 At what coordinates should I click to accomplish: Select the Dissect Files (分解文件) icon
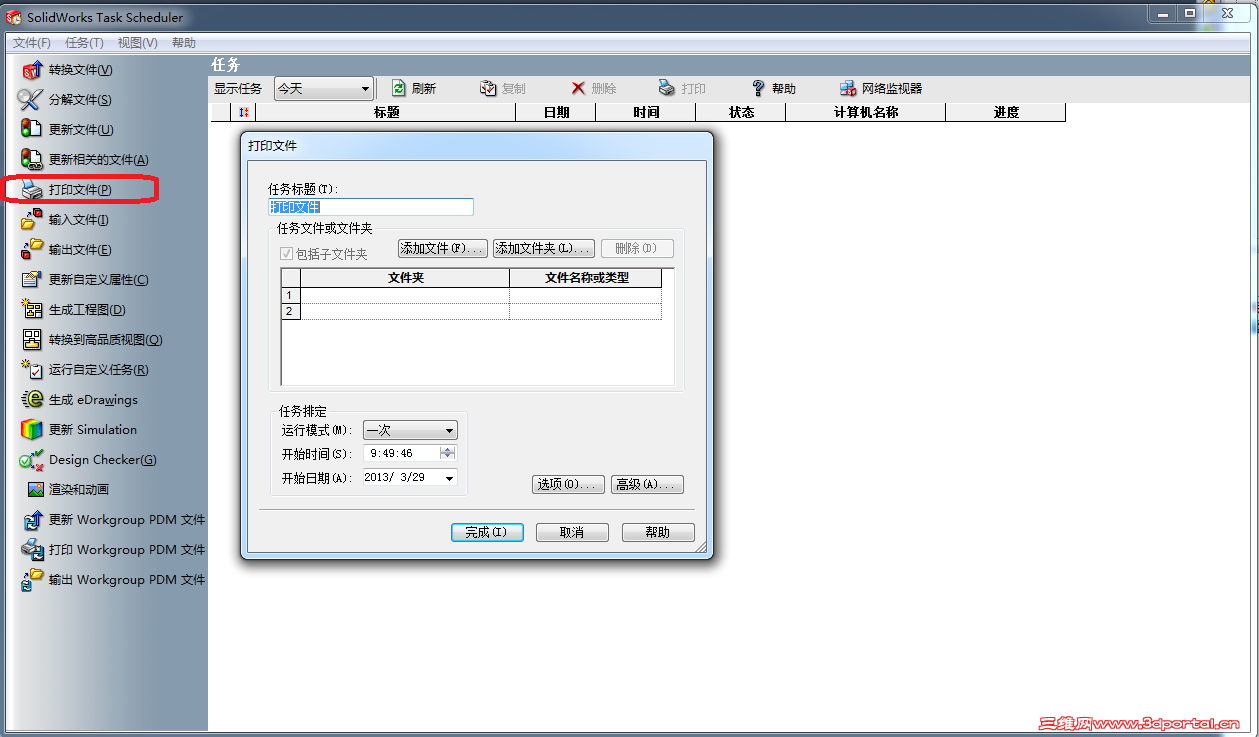click(30, 100)
